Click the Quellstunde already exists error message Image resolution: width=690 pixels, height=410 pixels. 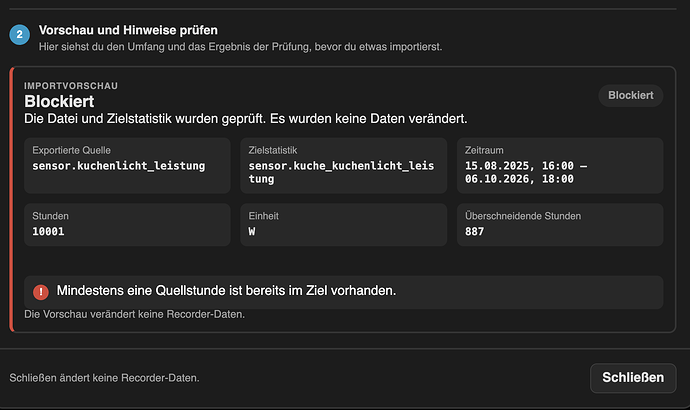[x=226, y=291]
